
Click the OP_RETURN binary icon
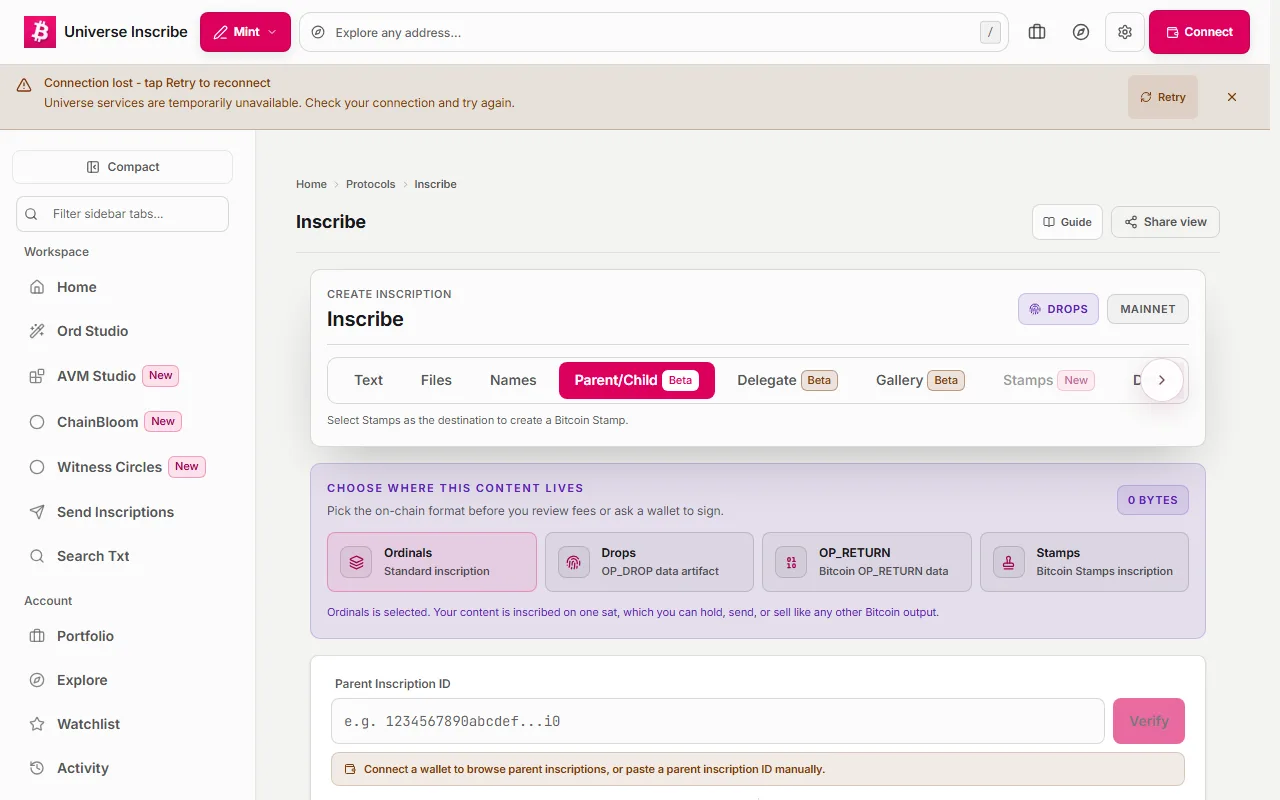click(791, 562)
